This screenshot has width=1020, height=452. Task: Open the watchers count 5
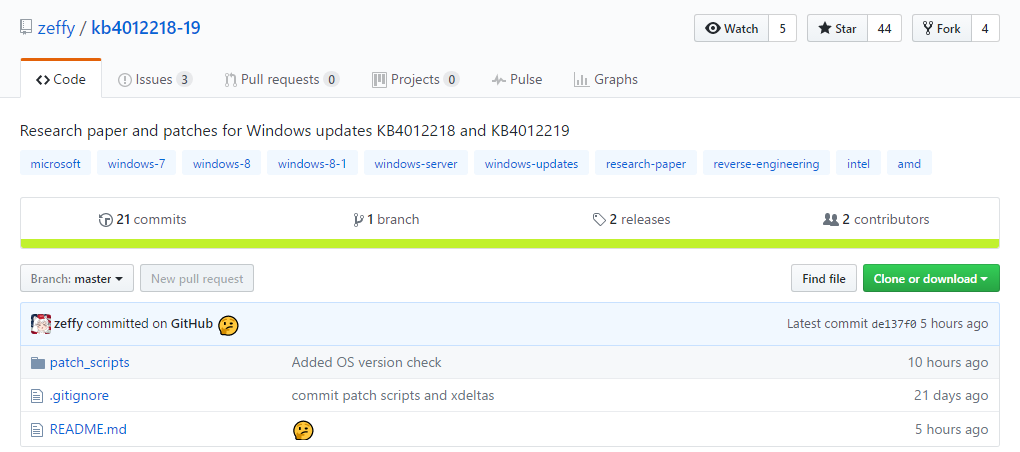783,29
